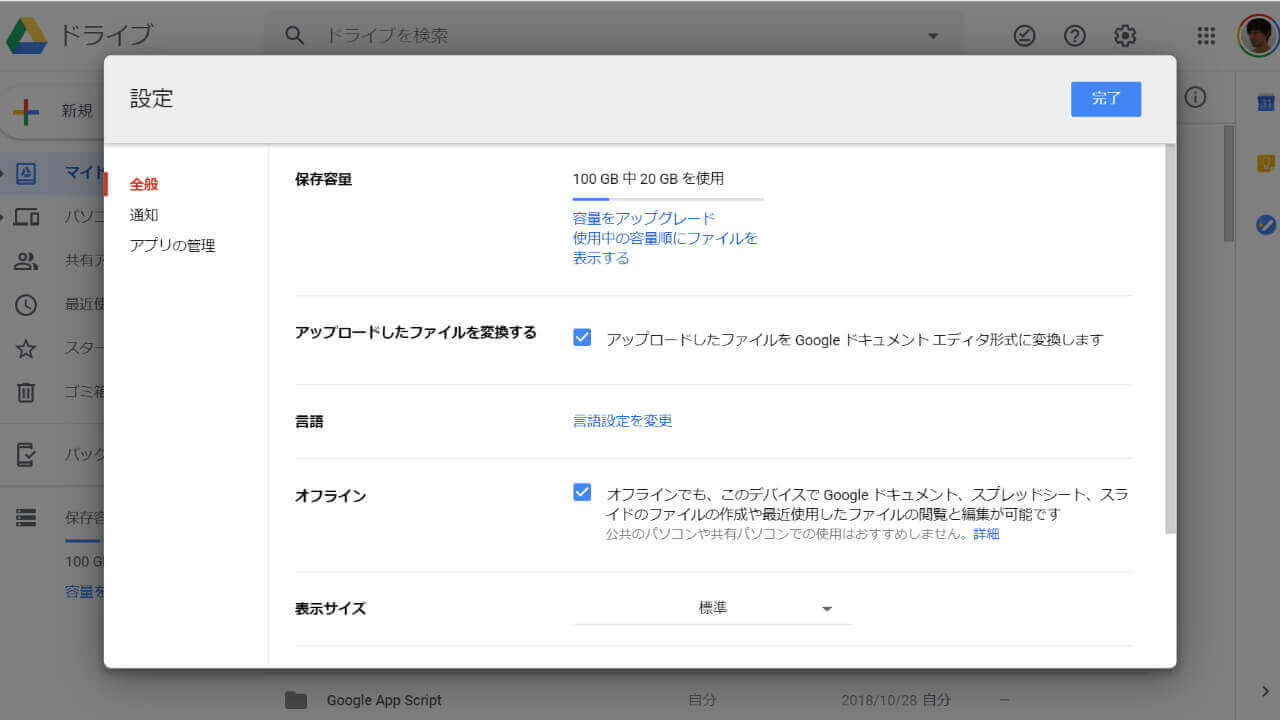Click the storage usage progress bar
1280x720 pixels.
tap(667, 200)
